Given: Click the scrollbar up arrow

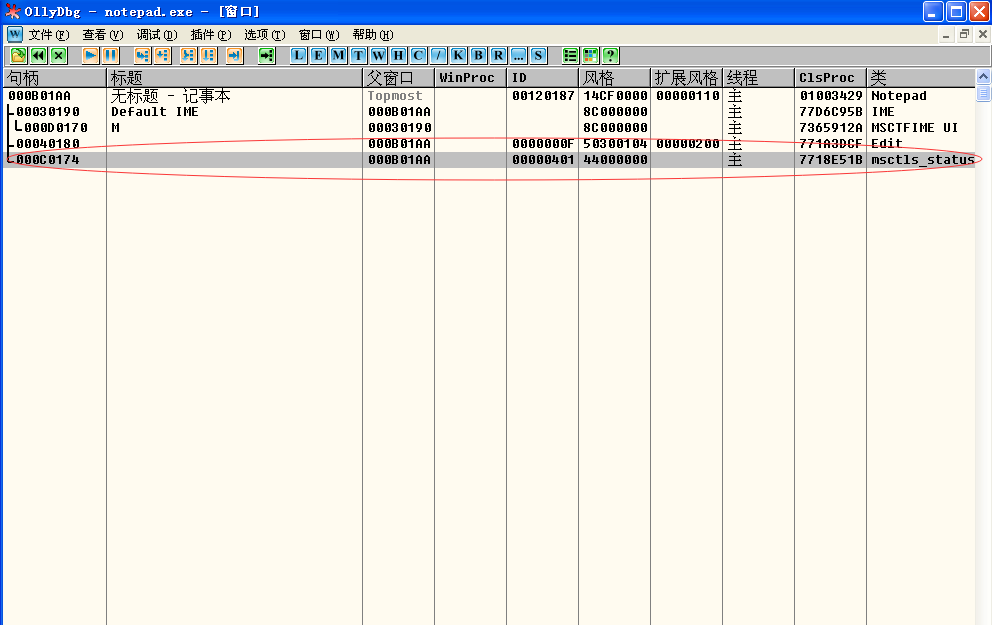Looking at the screenshot, I should (983, 77).
